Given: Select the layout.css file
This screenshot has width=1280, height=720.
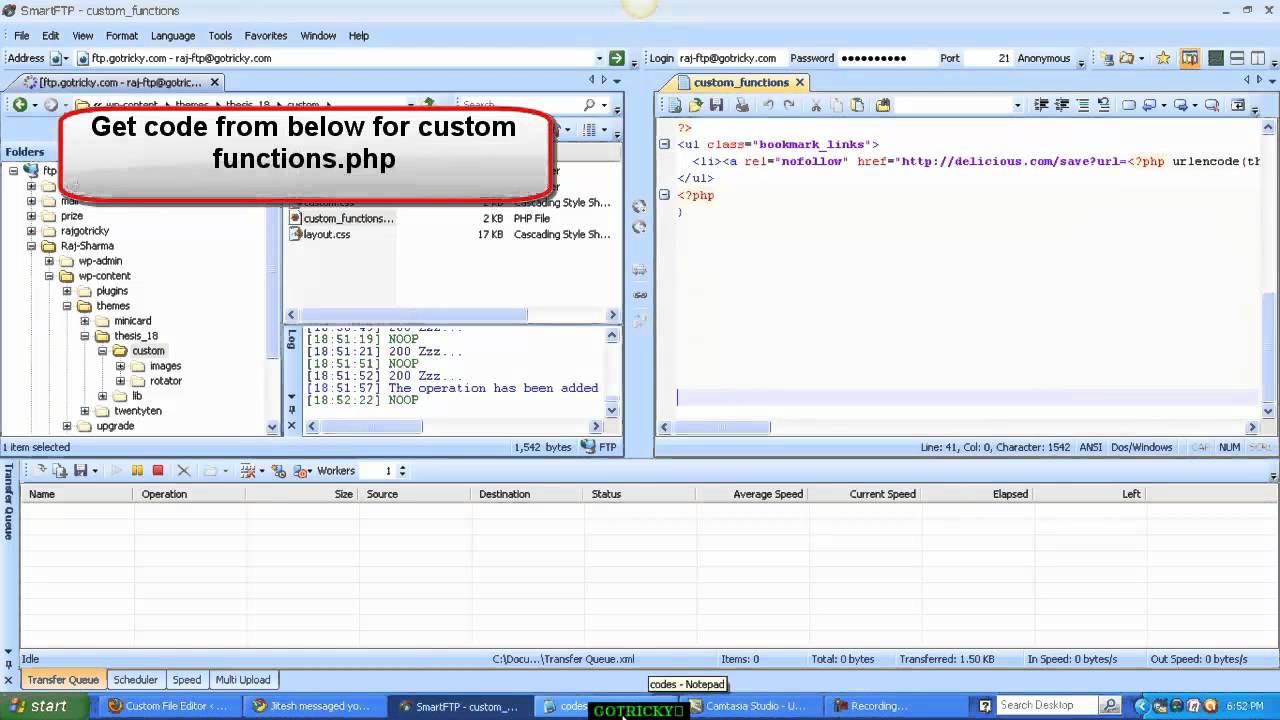Looking at the screenshot, I should click(327, 235).
